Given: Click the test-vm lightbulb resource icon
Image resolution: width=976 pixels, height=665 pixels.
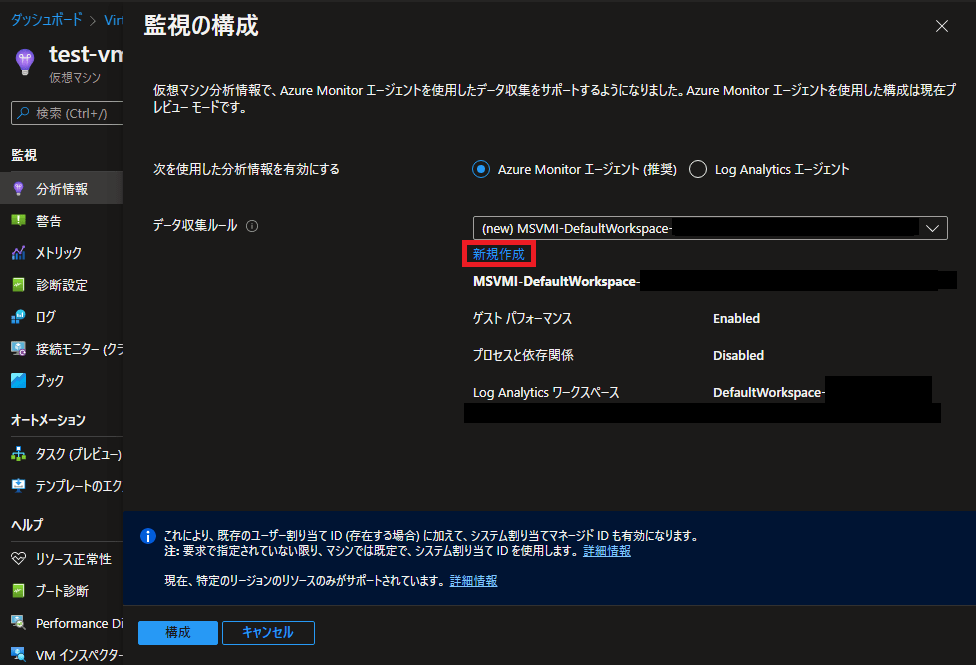Looking at the screenshot, I should point(25,62).
